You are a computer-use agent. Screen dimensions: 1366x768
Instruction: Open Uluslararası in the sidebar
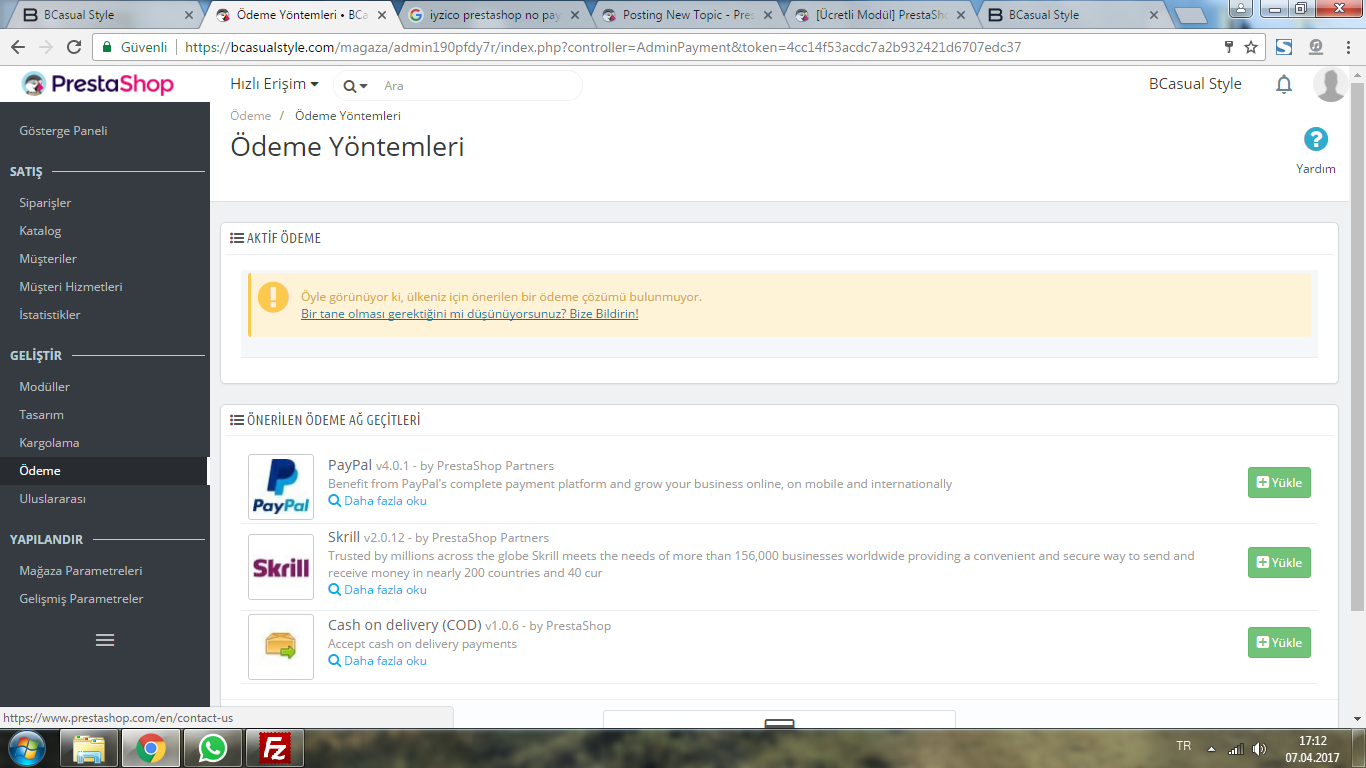tap(53, 499)
